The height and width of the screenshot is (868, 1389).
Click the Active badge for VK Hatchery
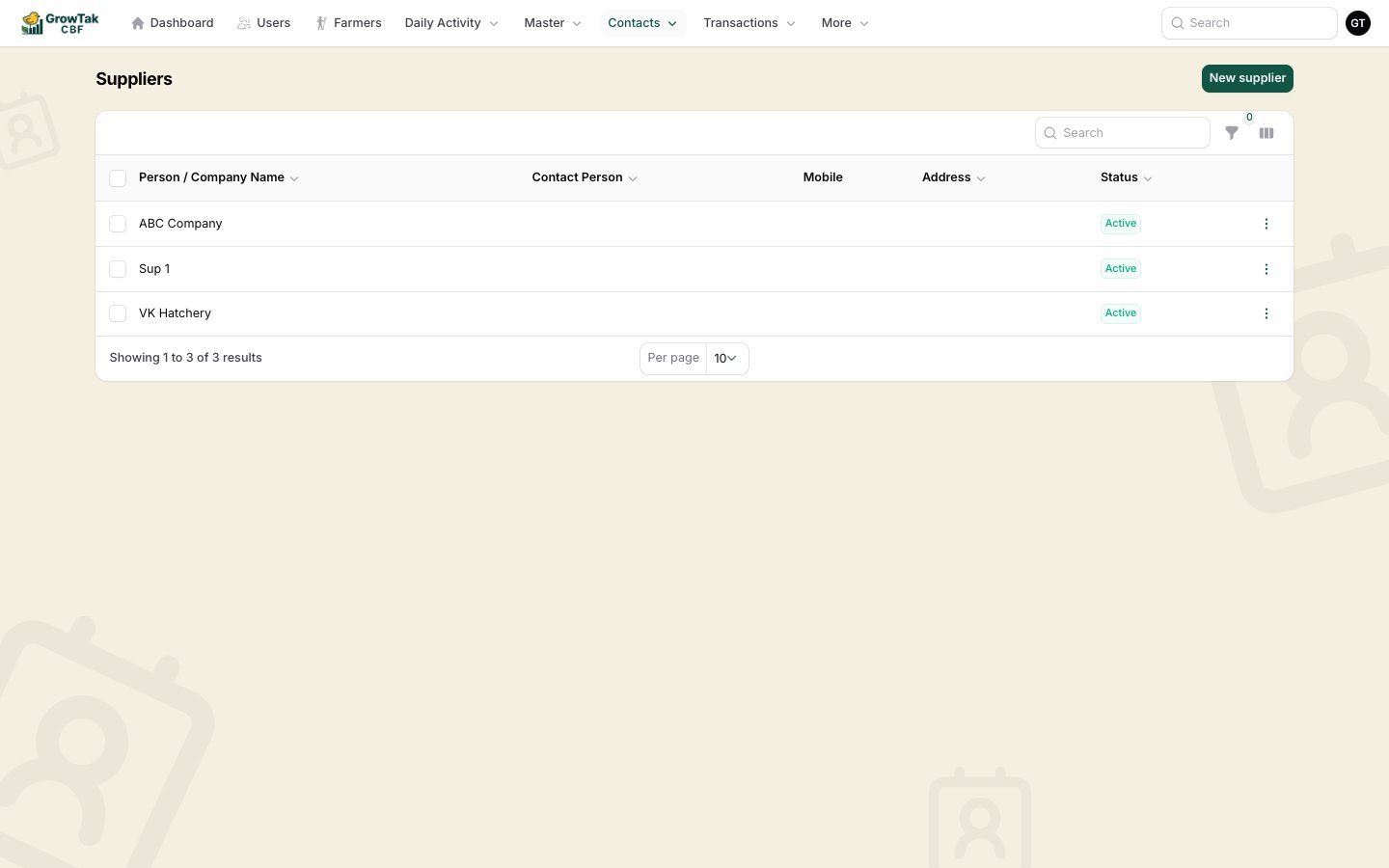1121,313
